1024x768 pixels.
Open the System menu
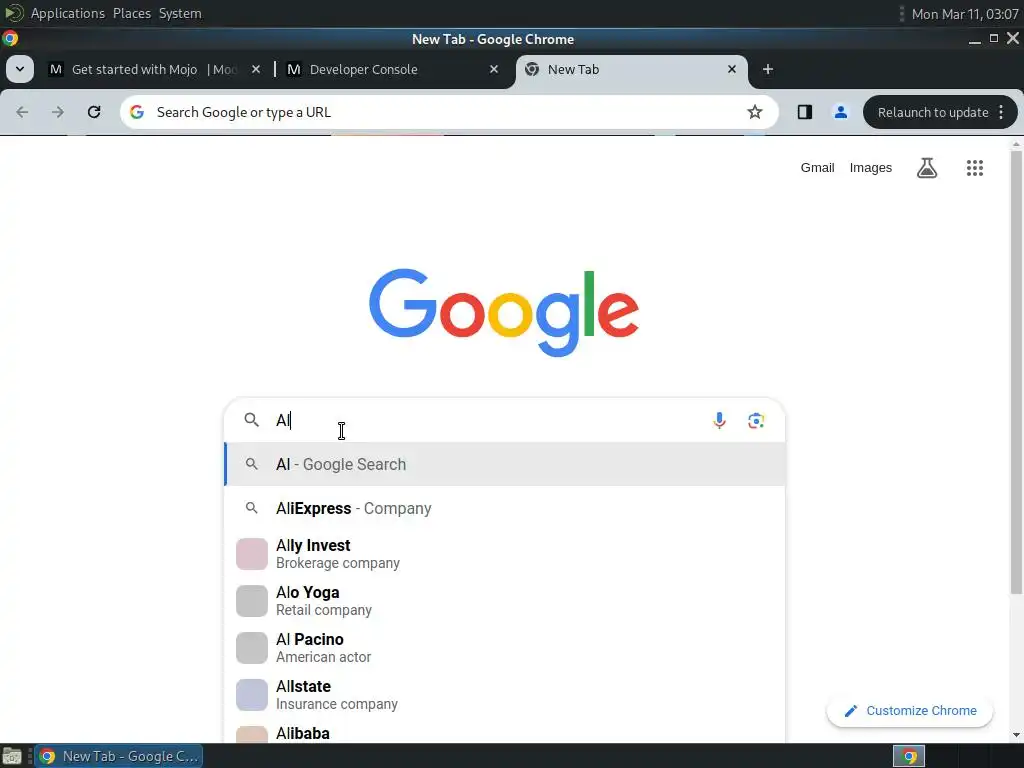(x=180, y=13)
